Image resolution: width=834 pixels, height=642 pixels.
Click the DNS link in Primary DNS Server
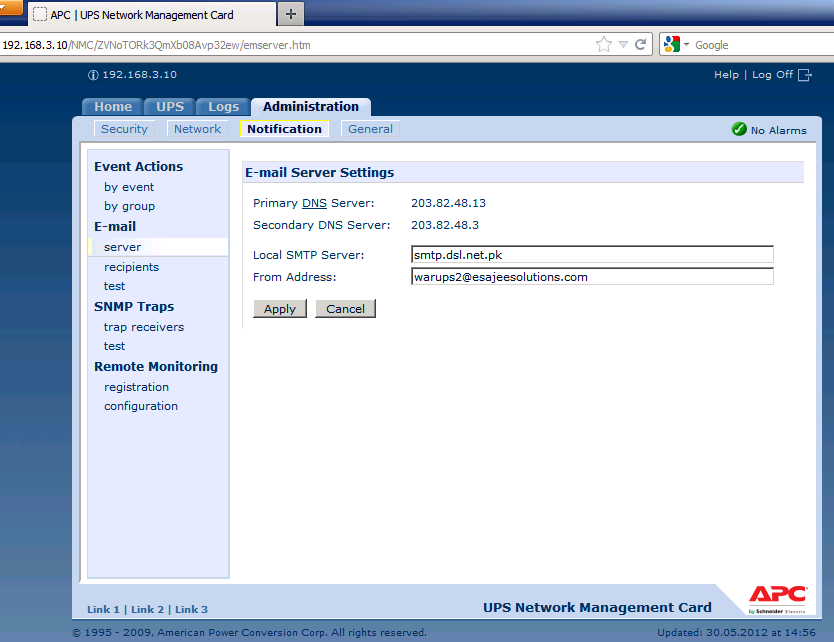(x=314, y=203)
